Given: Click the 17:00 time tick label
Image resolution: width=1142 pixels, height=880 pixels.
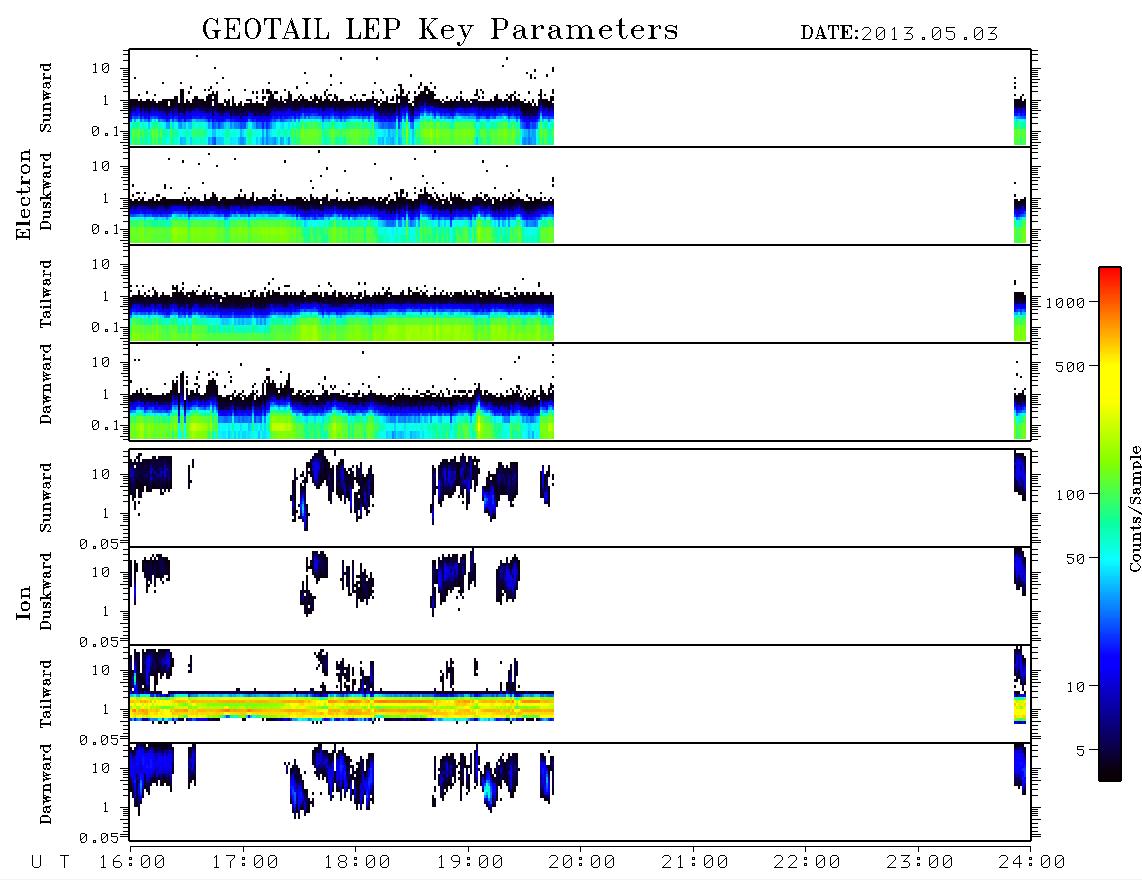Looking at the screenshot, I should click(x=245, y=863).
